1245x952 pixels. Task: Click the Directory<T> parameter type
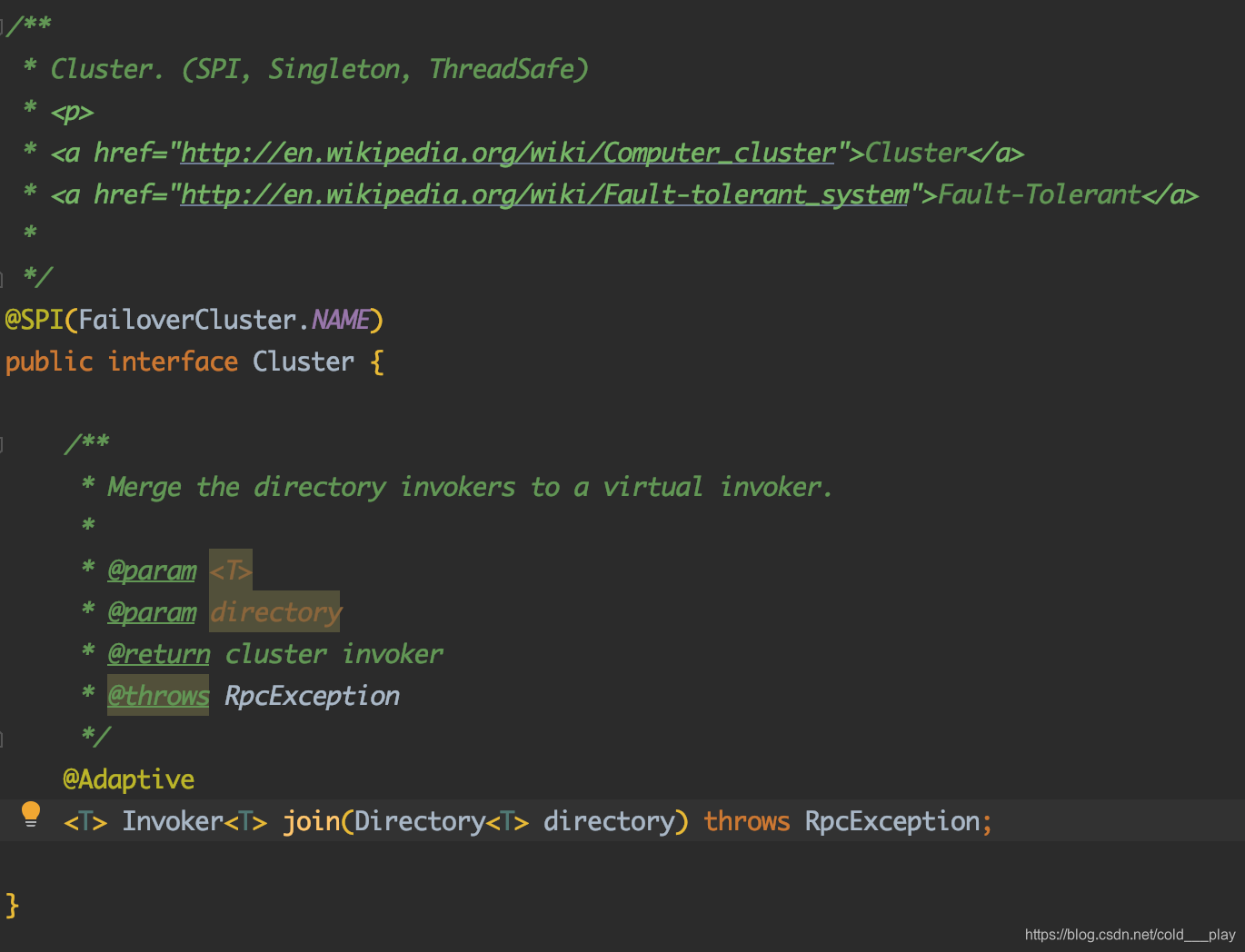click(x=442, y=821)
